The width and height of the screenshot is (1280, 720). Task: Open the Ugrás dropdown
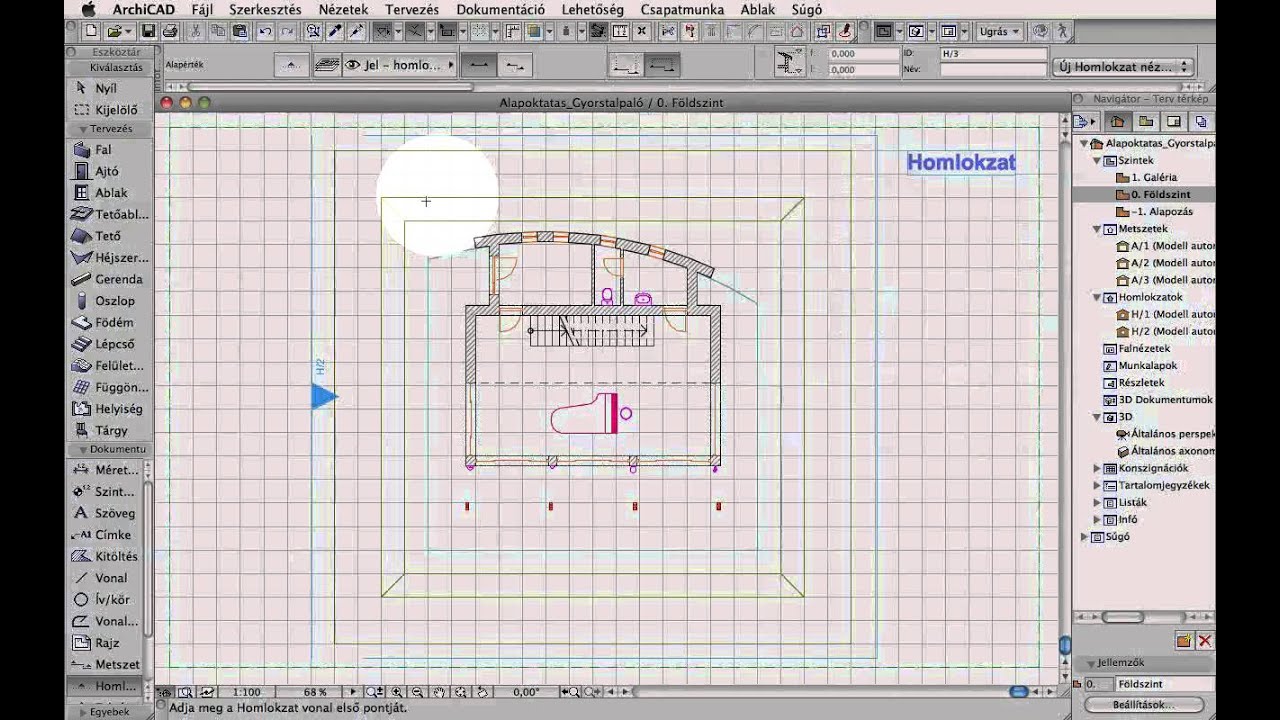(x=999, y=31)
